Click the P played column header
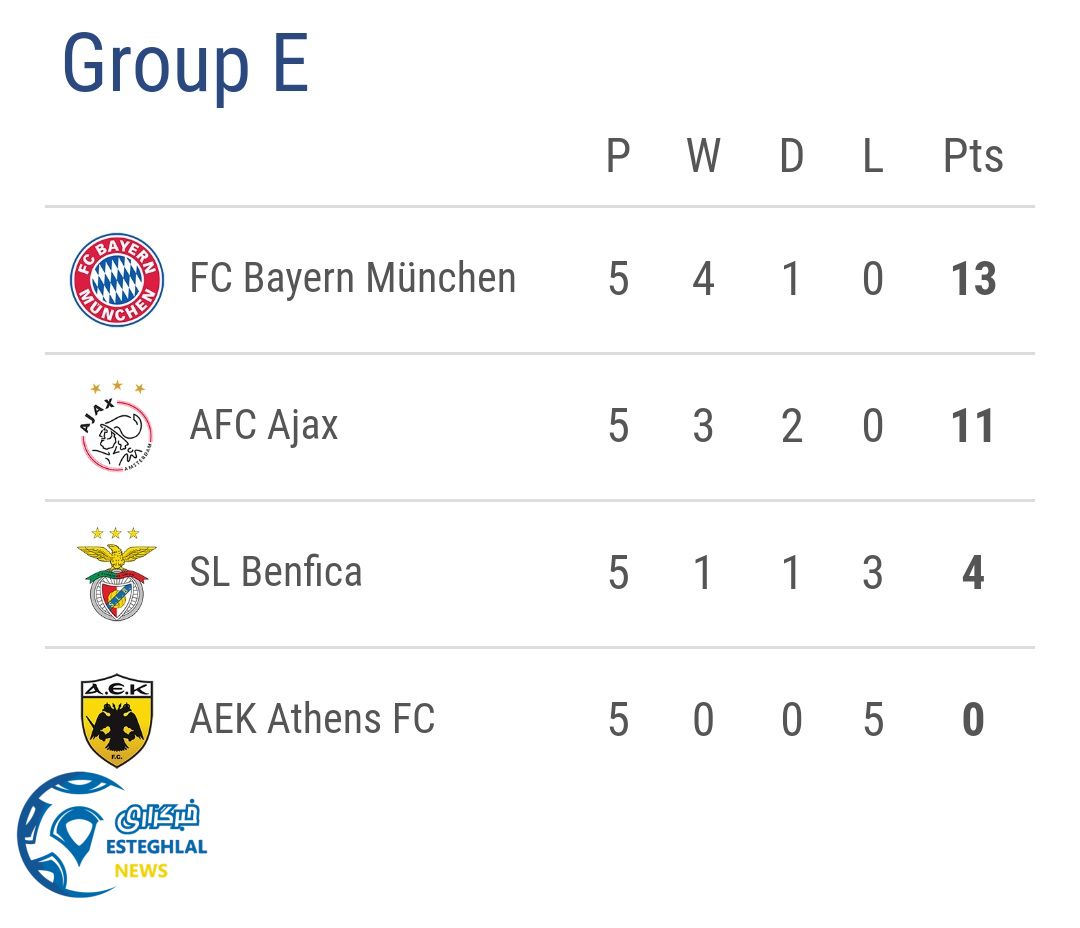This screenshot has width=1080, height=928. (618, 157)
